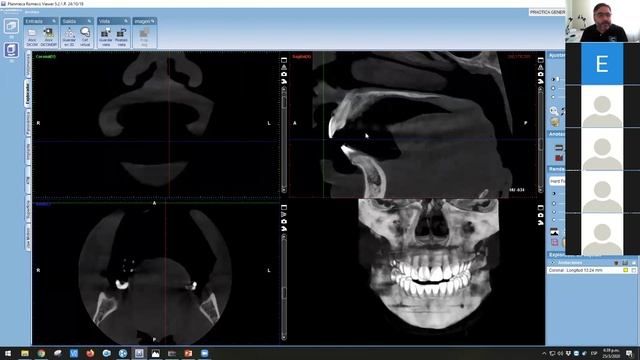The width and height of the screenshot is (640, 360).
Task: Maximize the coronal view pane
Action: click(x=284, y=60)
